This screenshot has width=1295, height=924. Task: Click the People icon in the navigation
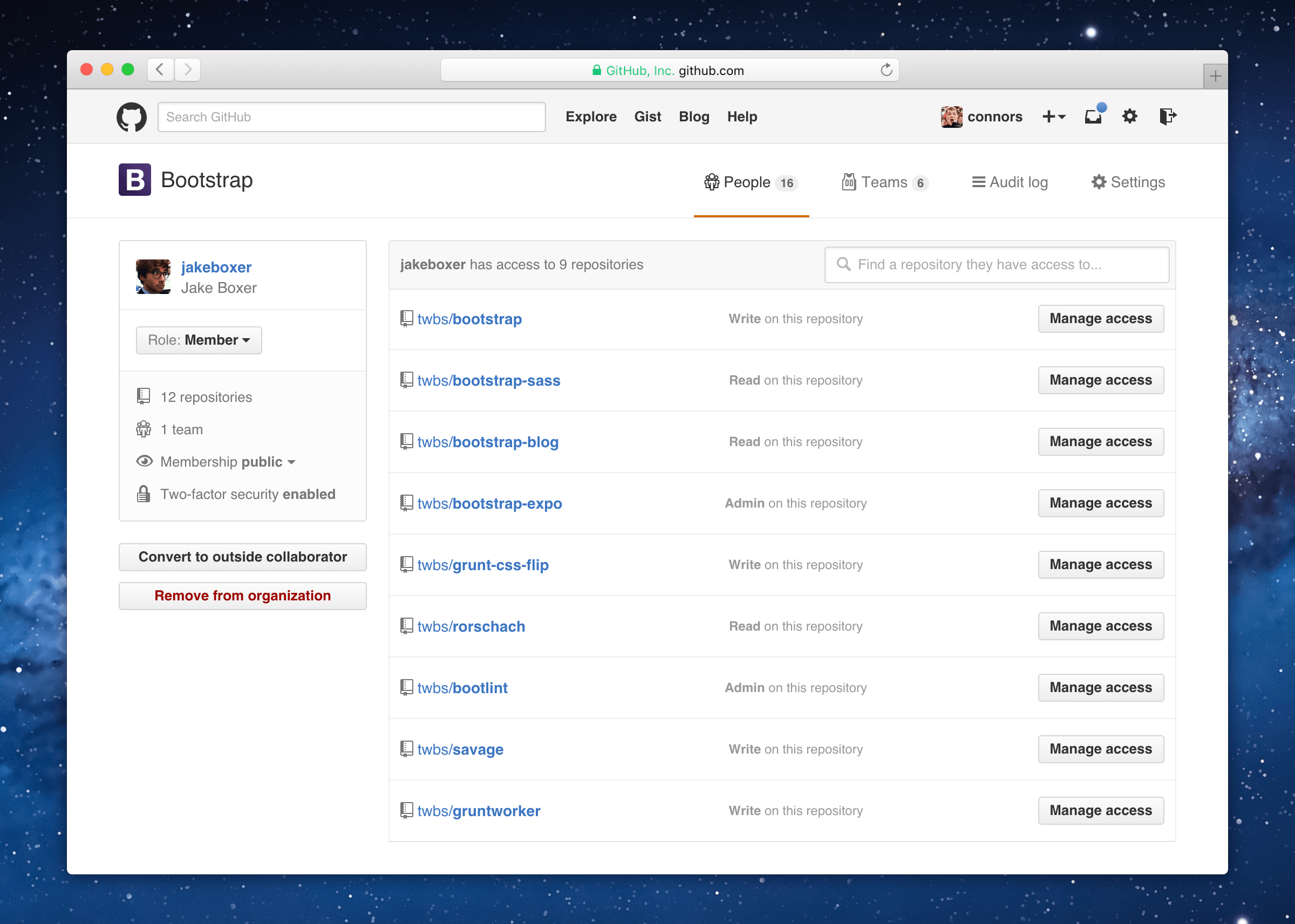(712, 182)
